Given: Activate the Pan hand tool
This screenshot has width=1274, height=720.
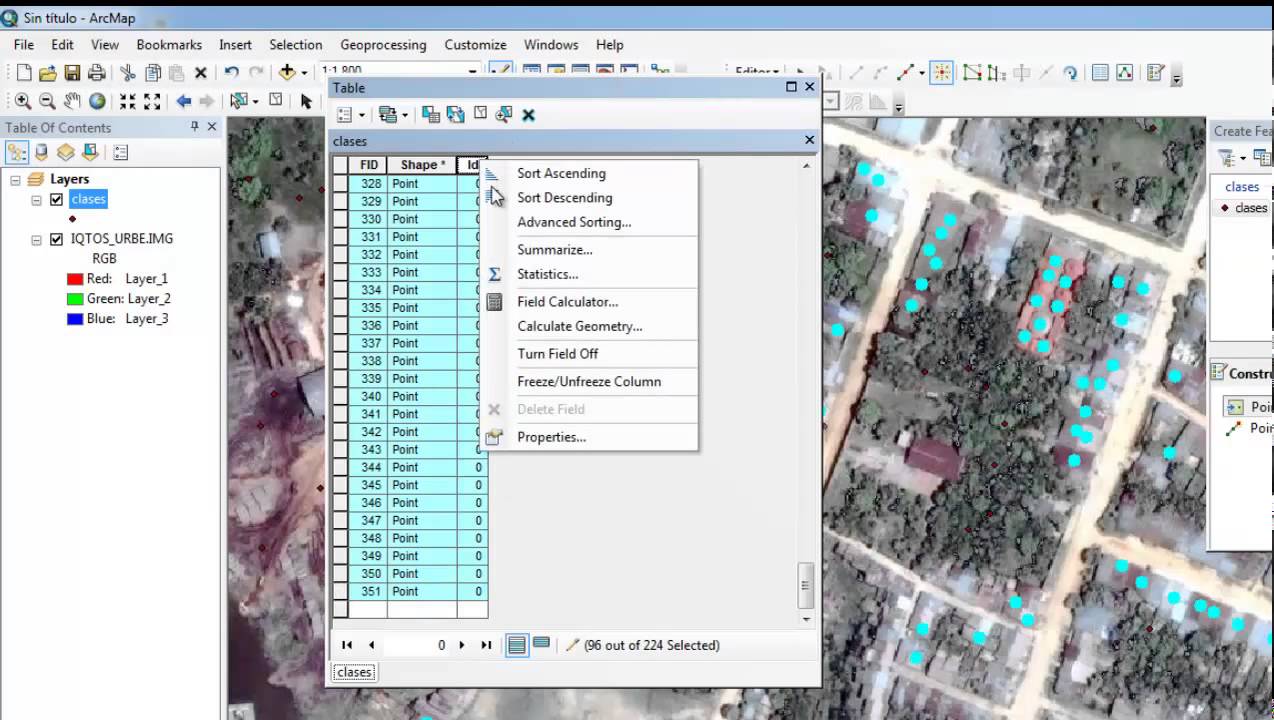Looking at the screenshot, I should click(x=72, y=101).
